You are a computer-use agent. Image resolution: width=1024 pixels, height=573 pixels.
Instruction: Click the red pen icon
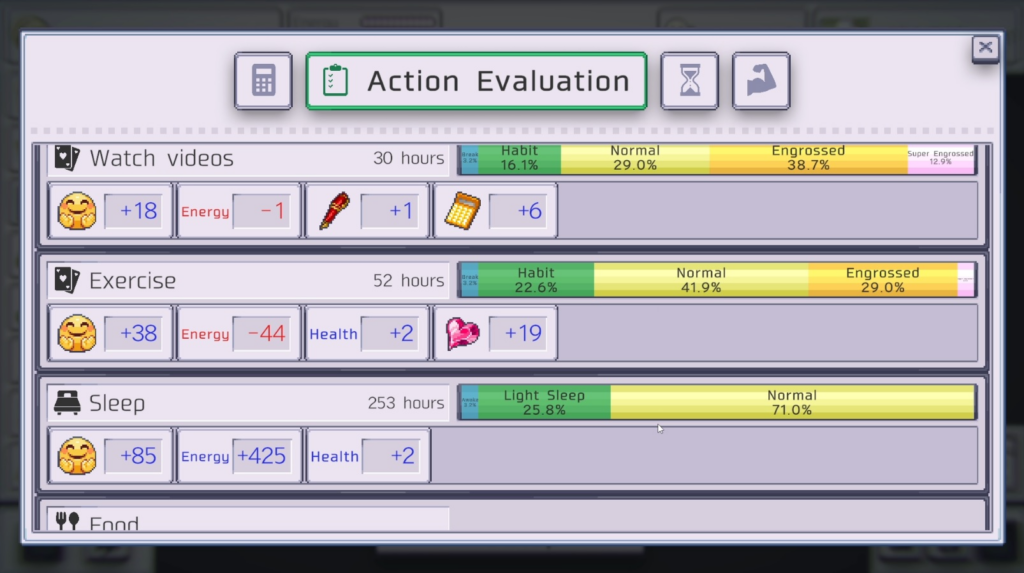pos(334,211)
